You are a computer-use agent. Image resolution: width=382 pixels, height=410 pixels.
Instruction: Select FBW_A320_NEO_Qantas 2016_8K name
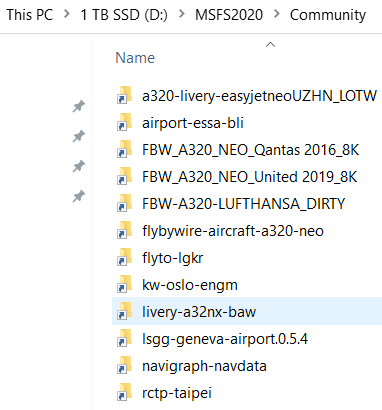click(x=250, y=150)
